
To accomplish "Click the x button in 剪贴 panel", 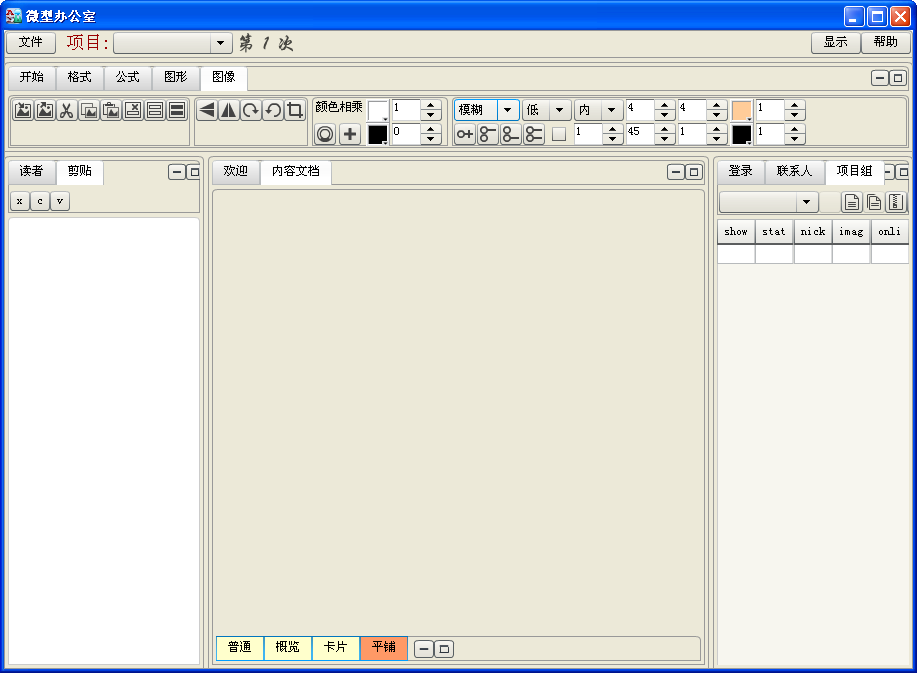I will point(19,201).
